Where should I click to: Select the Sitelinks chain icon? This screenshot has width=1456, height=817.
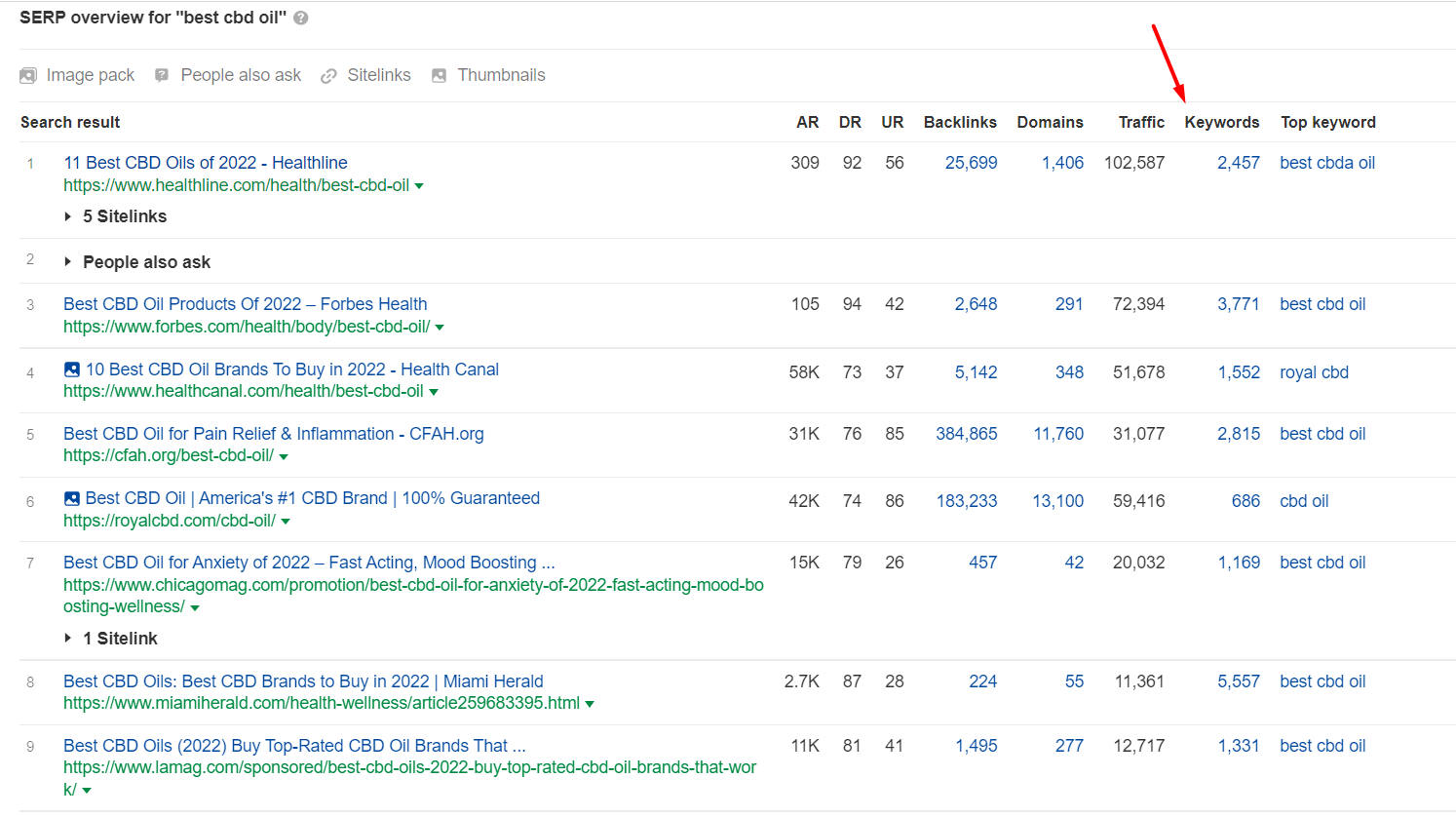pos(329,76)
